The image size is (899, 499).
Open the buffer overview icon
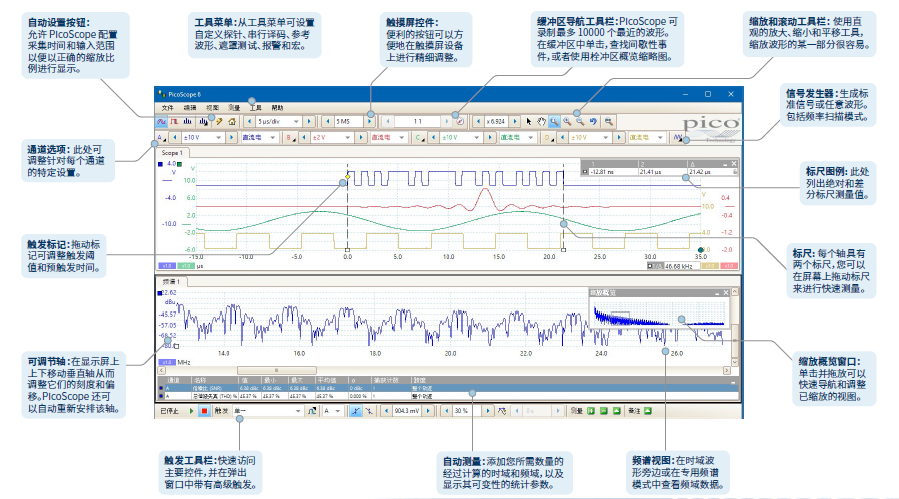coord(459,121)
